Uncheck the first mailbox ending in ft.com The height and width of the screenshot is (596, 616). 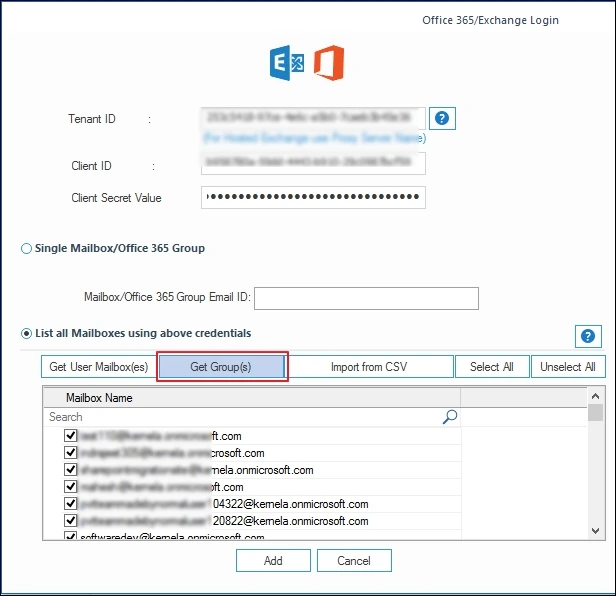pos(70,436)
